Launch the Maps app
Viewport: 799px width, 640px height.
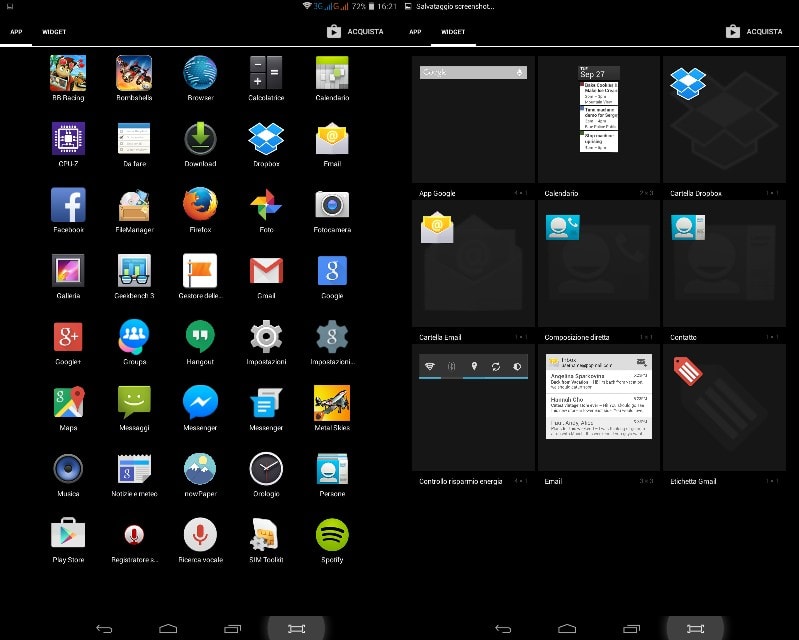[x=68, y=403]
